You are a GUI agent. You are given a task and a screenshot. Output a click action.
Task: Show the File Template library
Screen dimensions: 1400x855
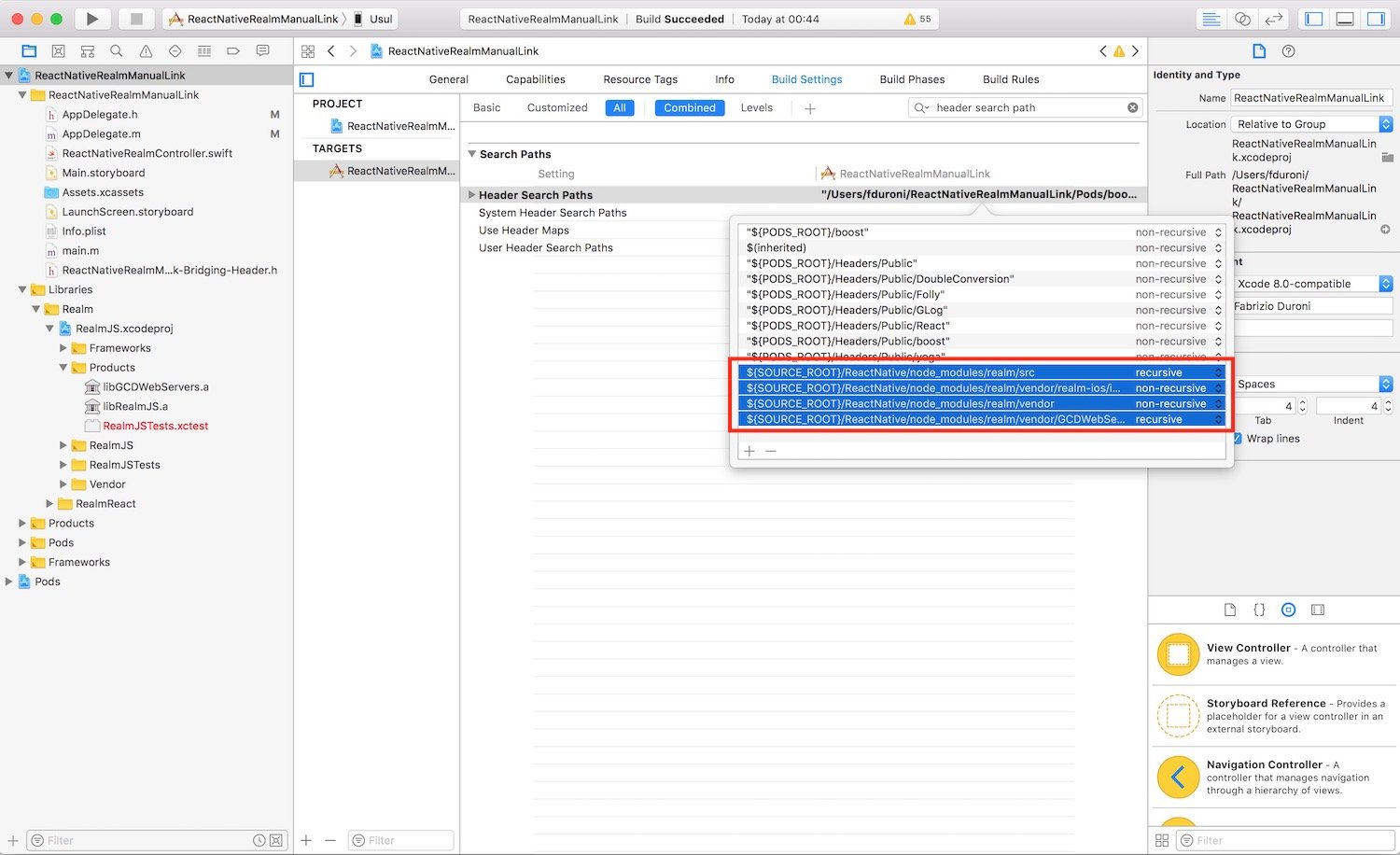[x=1230, y=610]
